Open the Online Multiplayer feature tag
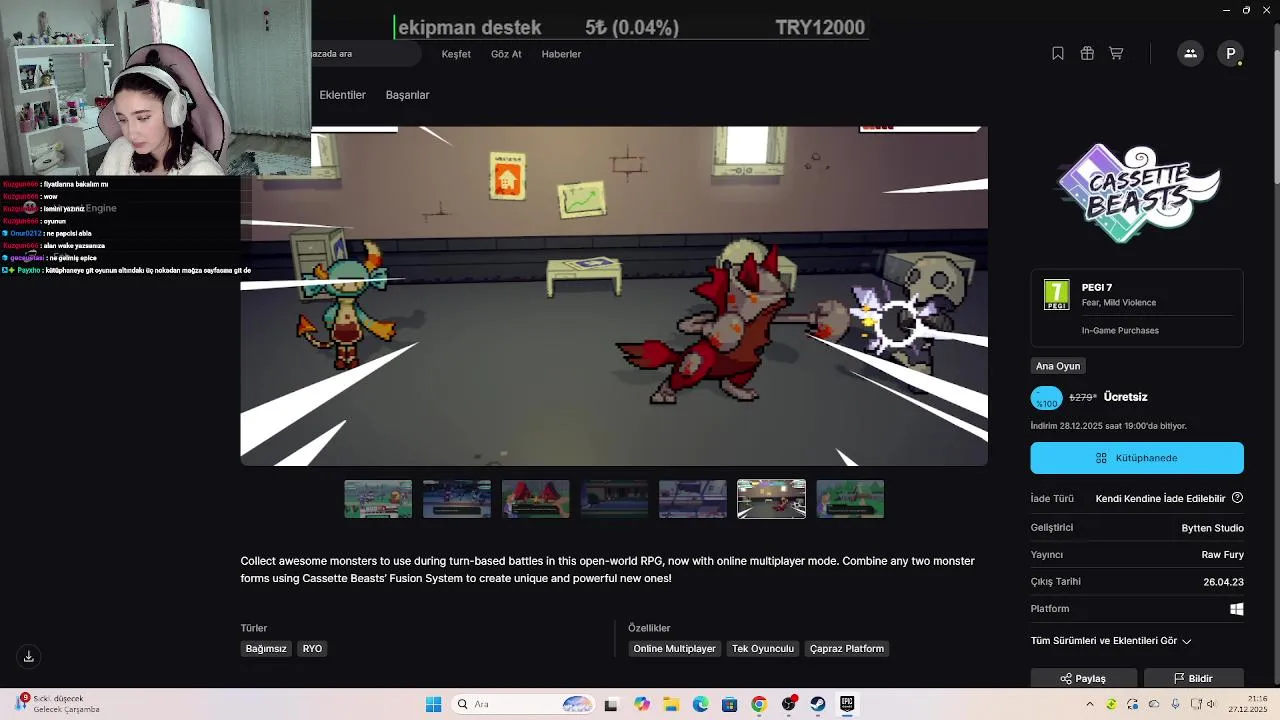 [675, 649]
